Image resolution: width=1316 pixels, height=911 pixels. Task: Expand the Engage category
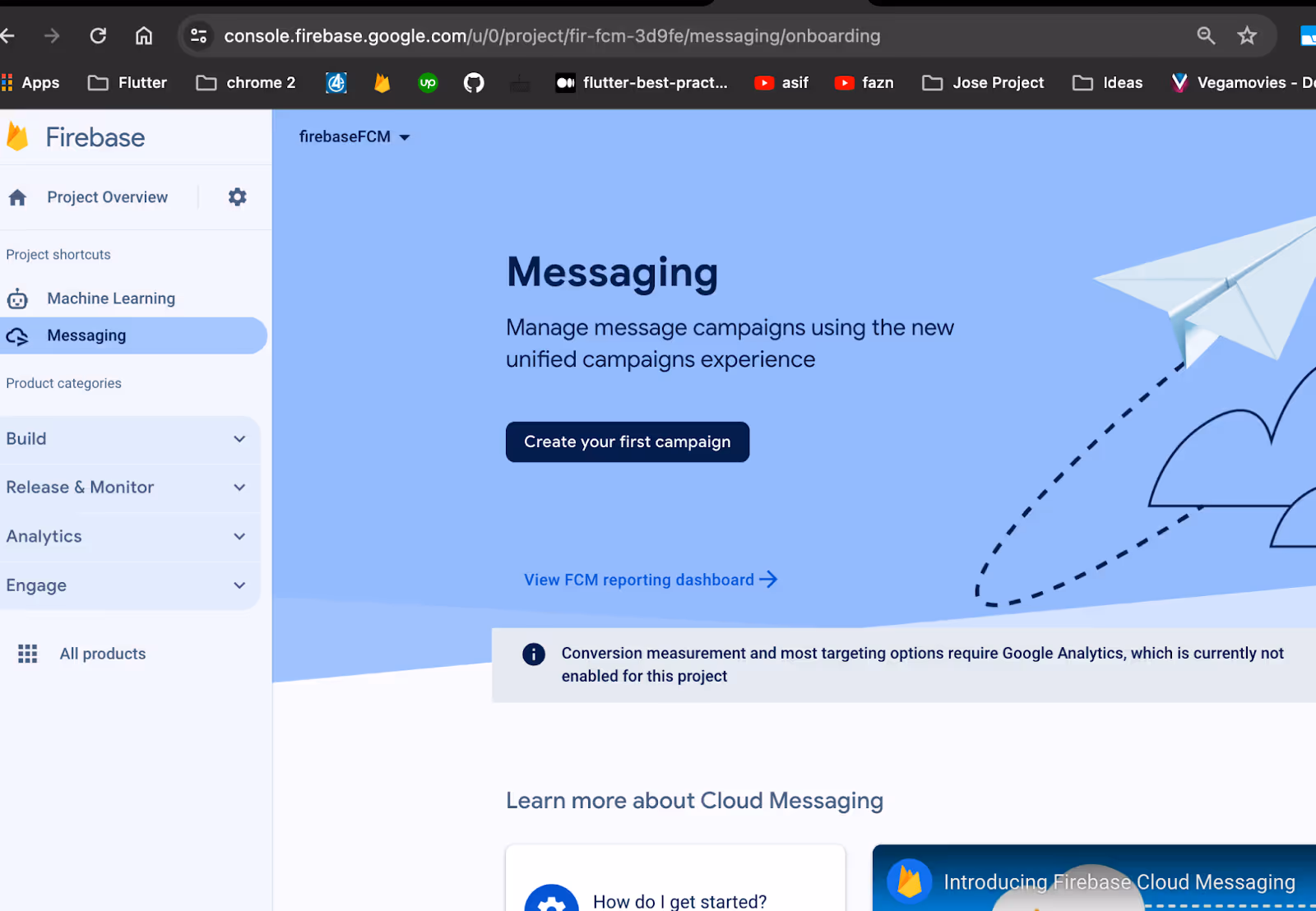click(x=129, y=585)
